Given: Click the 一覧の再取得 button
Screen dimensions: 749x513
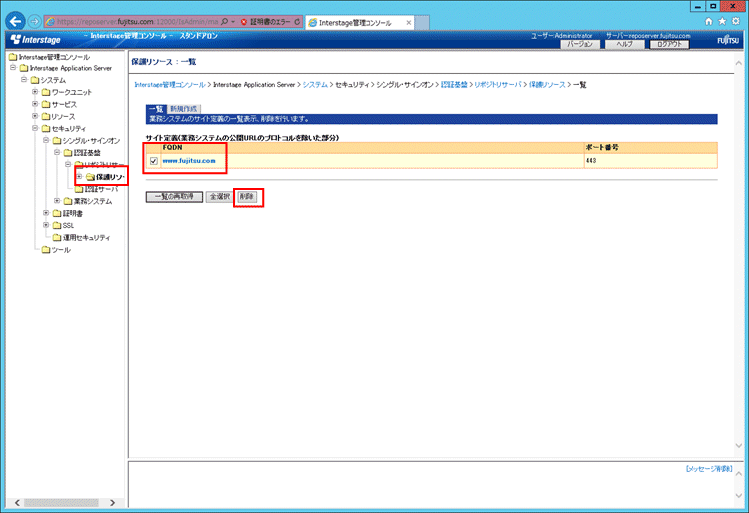Looking at the screenshot, I should pos(174,197).
